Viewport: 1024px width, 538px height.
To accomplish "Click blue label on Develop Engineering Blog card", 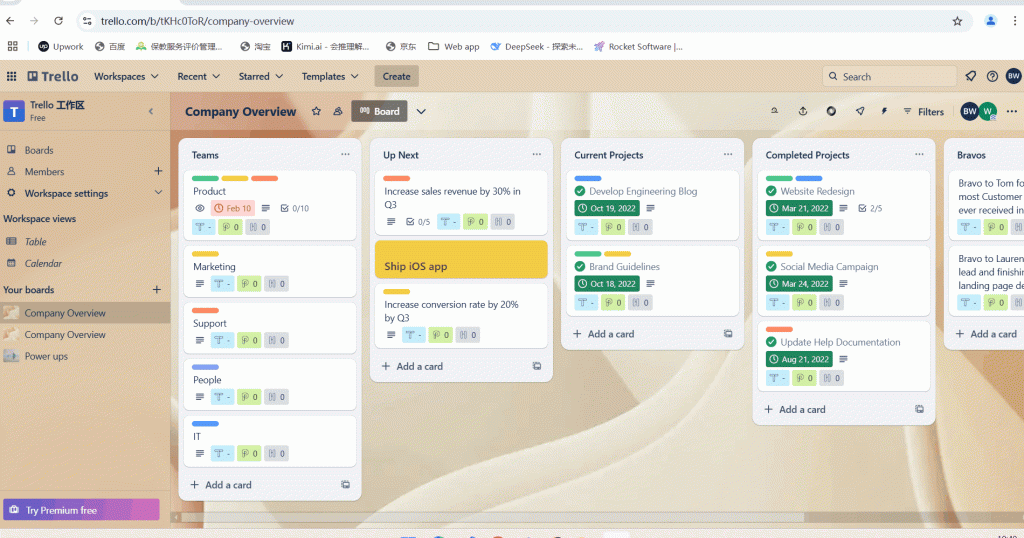I will (x=588, y=178).
